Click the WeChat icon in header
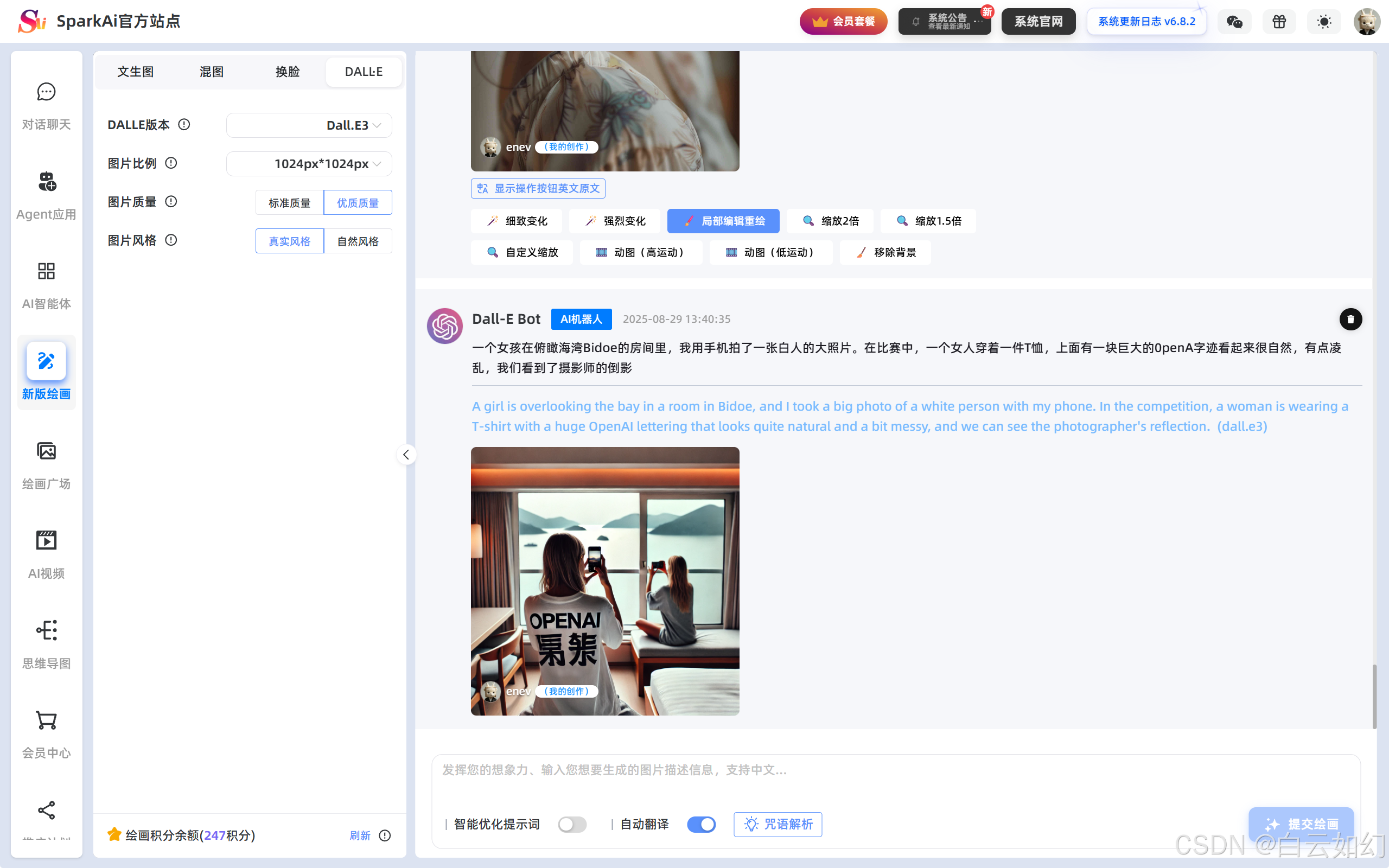Image resolution: width=1389 pixels, height=868 pixels. pyautogui.click(x=1234, y=22)
